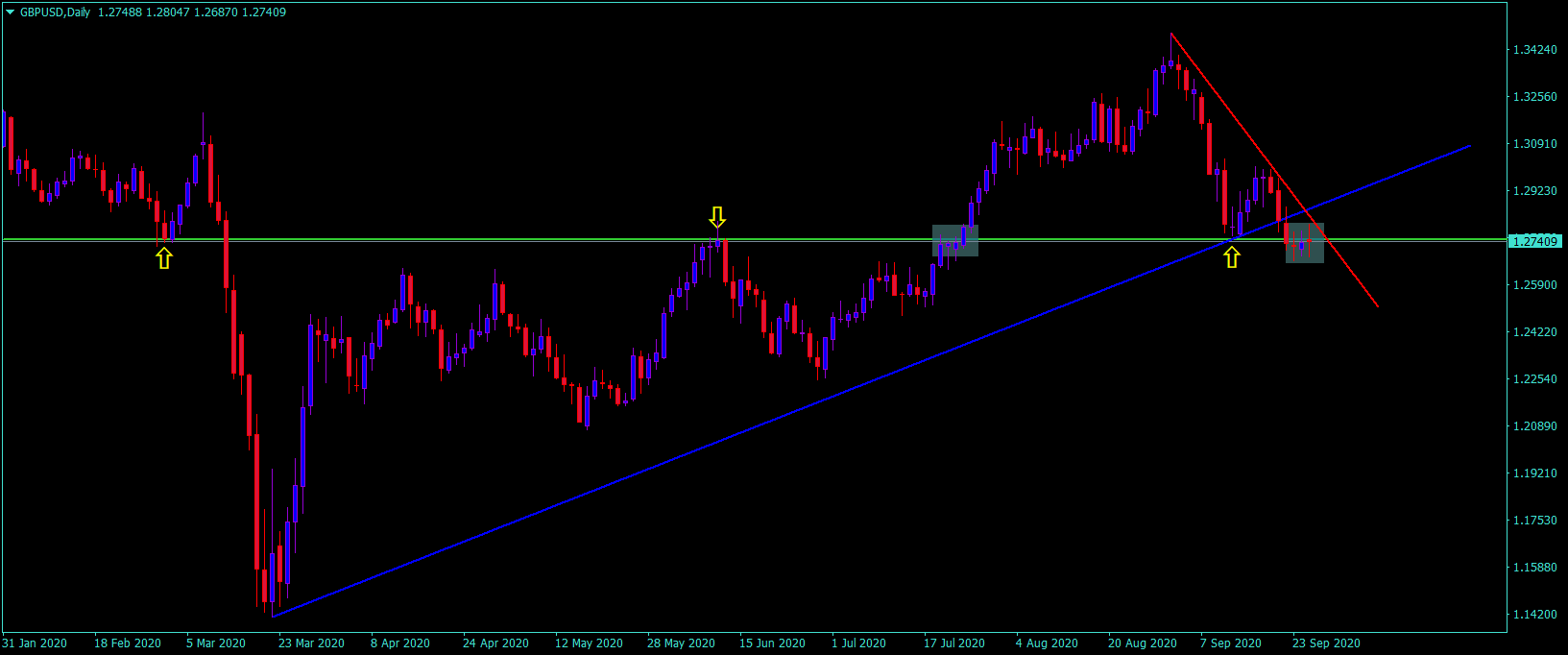Select the yellow up arrow below the September low

point(1232,256)
